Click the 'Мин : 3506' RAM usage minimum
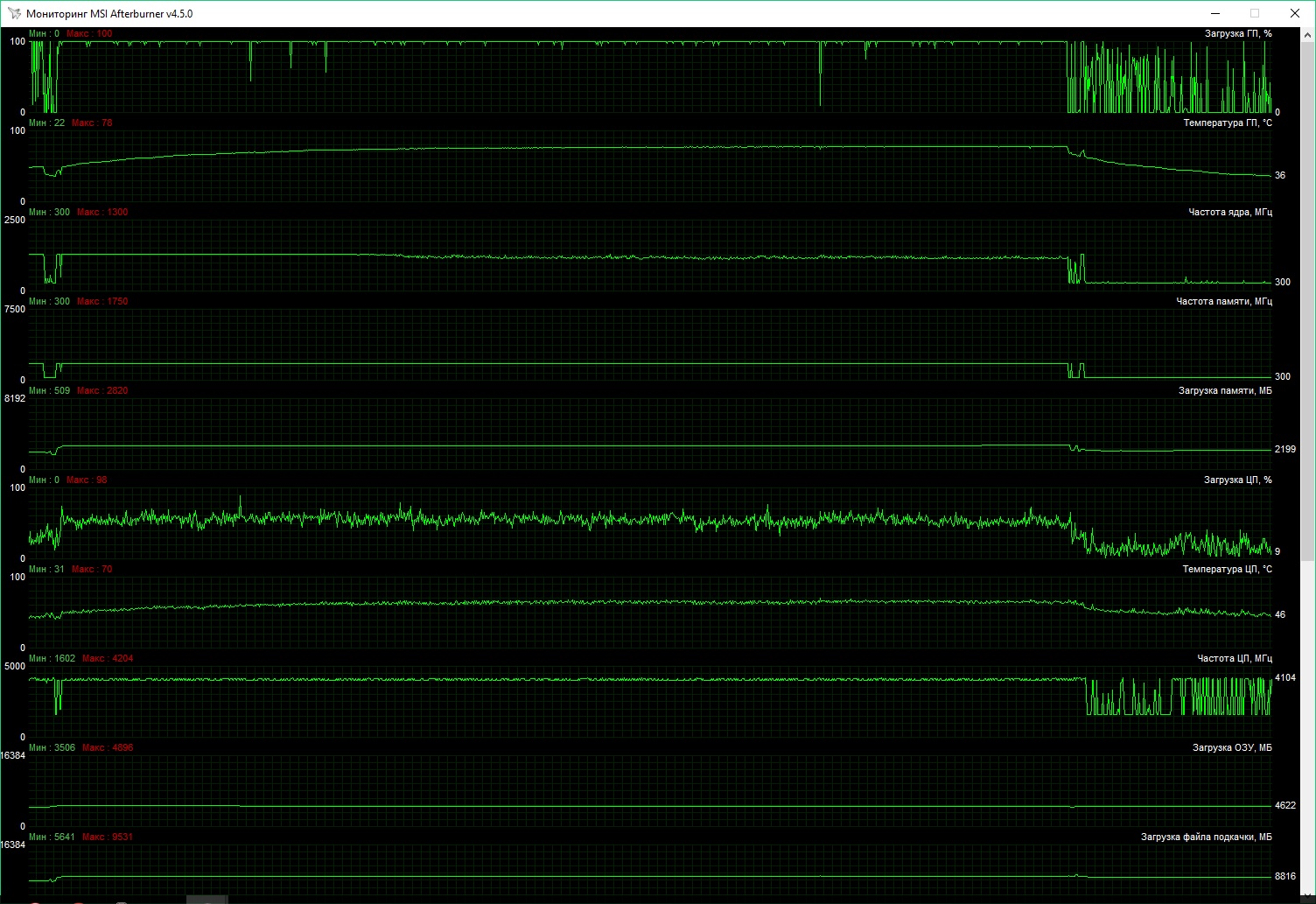The width and height of the screenshot is (1316, 904). (52, 747)
